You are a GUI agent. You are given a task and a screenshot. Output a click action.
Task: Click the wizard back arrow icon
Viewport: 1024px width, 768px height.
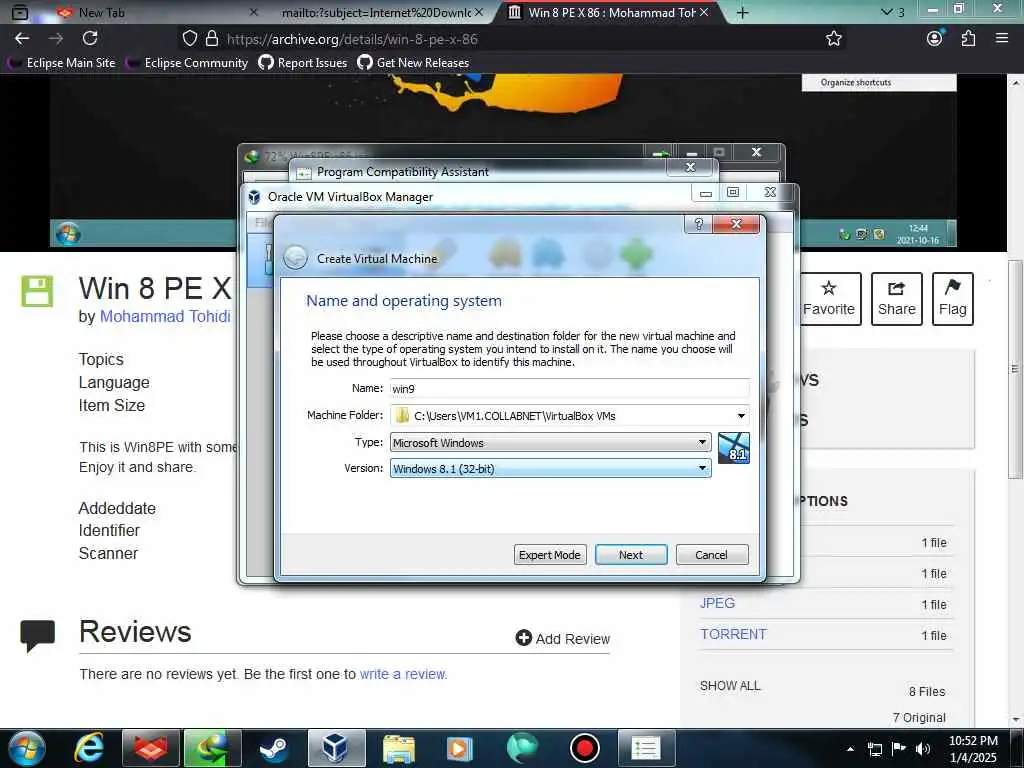tap(295, 258)
